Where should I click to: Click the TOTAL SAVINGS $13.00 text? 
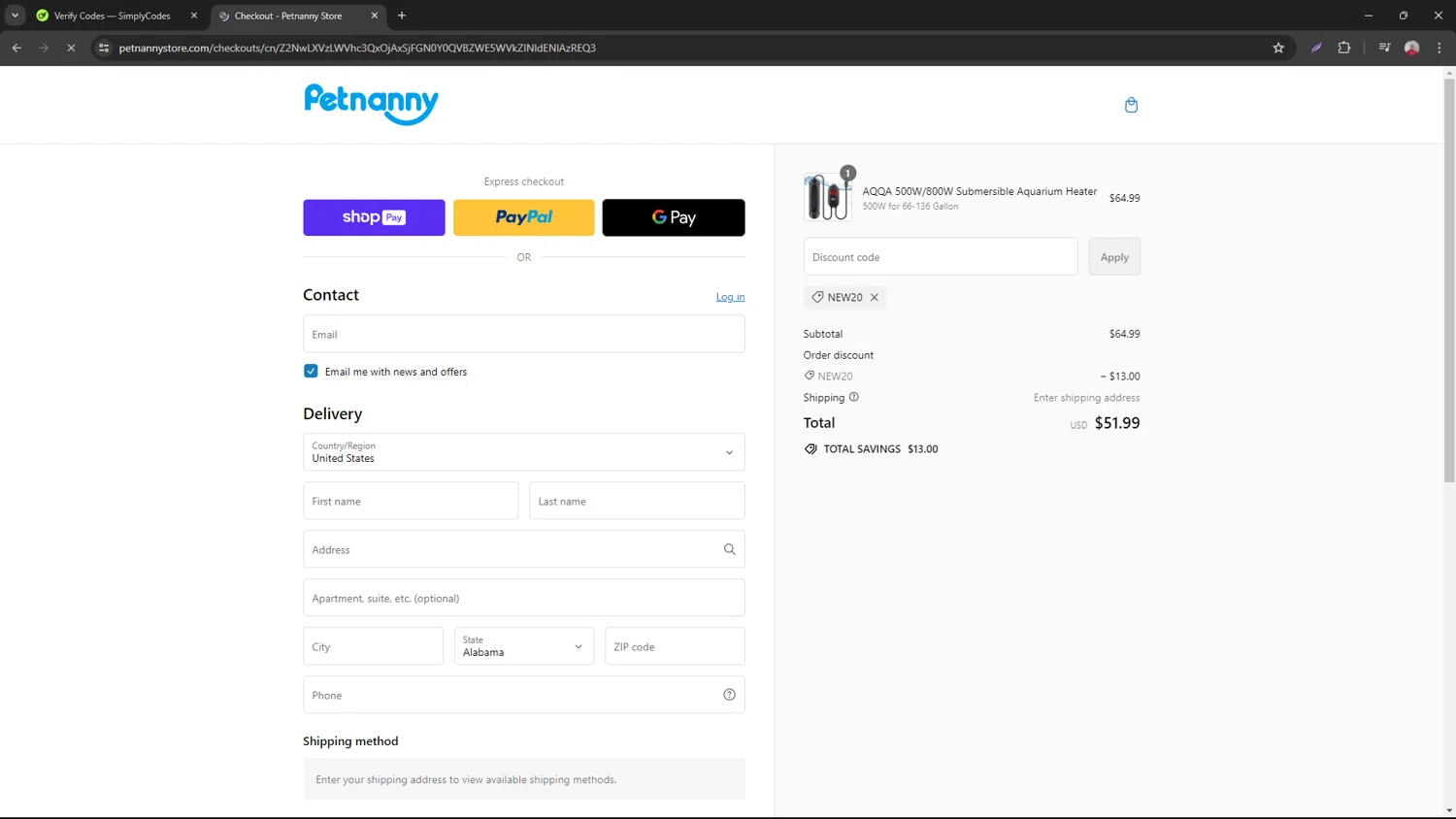point(880,449)
